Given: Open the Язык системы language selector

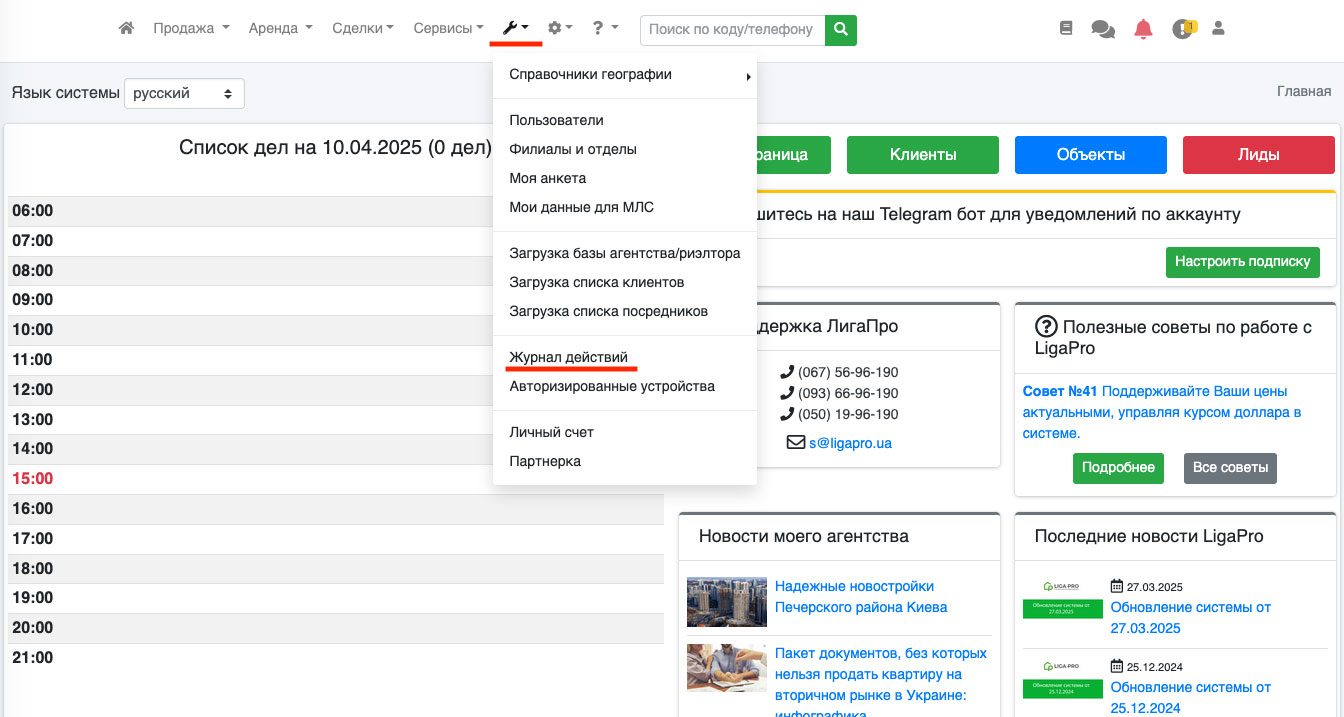Looking at the screenshot, I should pos(184,93).
